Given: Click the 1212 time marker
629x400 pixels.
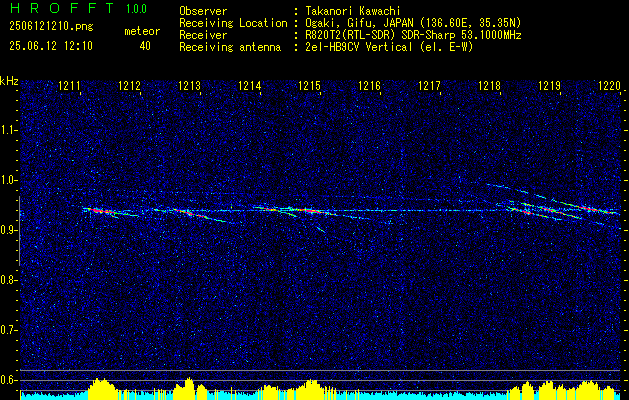Looking at the screenshot, I should tap(130, 85).
